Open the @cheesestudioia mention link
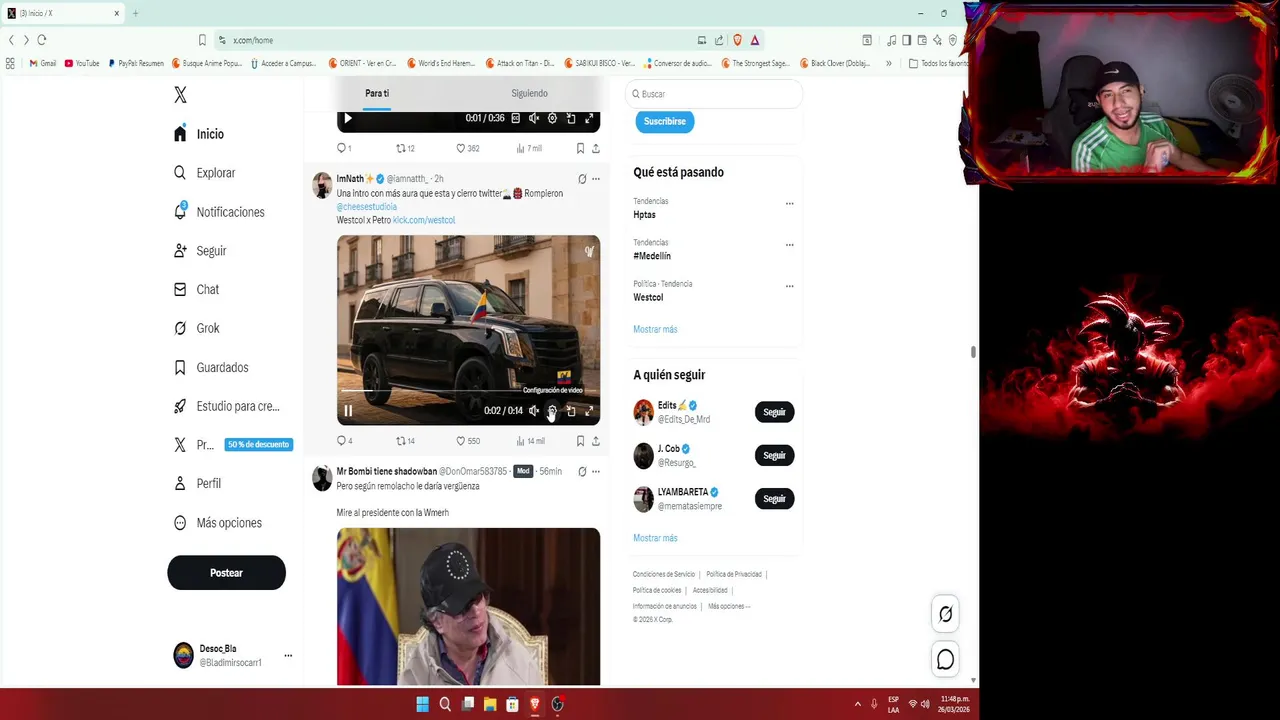The height and width of the screenshot is (720, 1280). tap(366, 207)
